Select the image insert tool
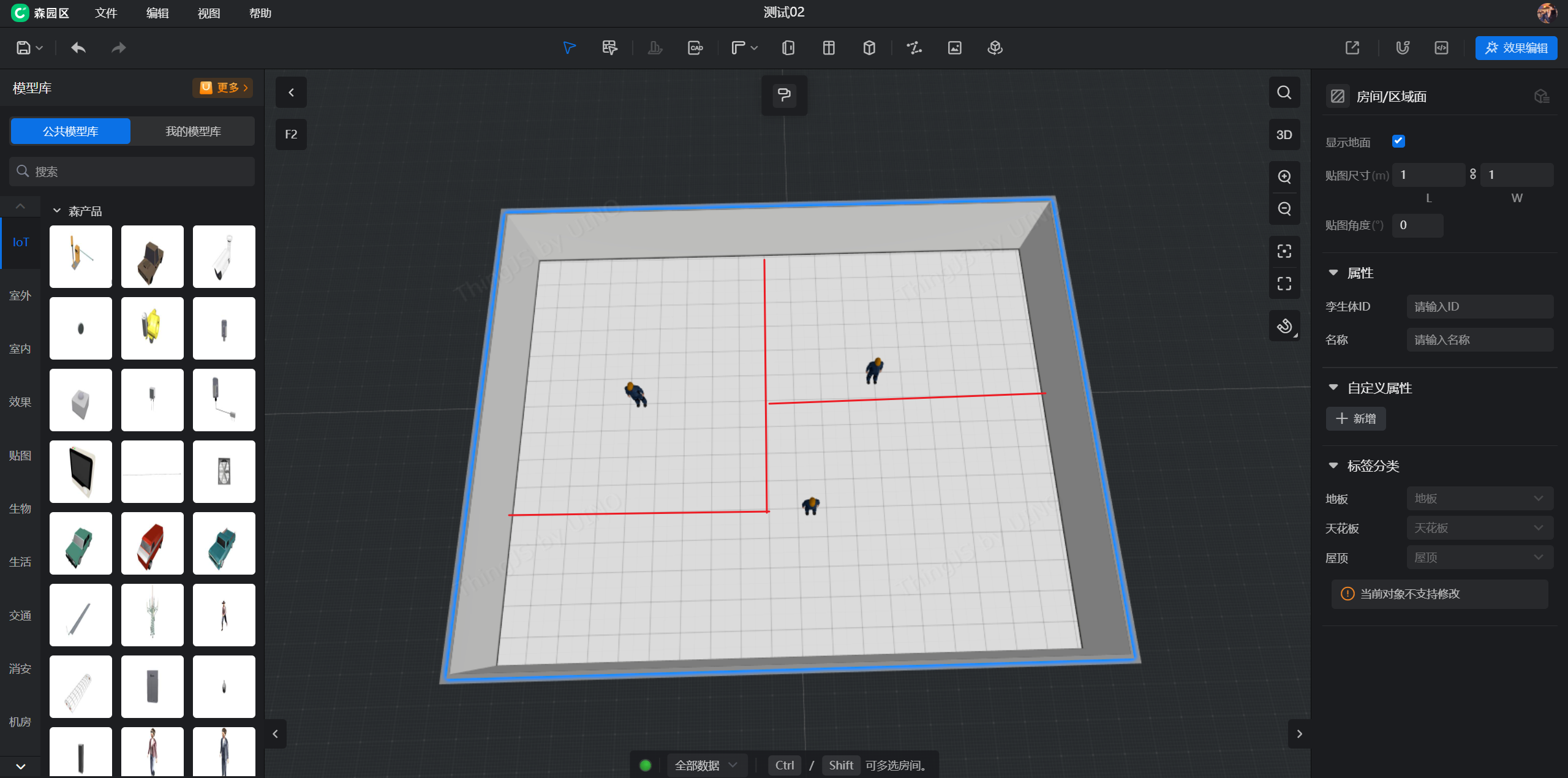The width and height of the screenshot is (1568, 778). coord(955,48)
